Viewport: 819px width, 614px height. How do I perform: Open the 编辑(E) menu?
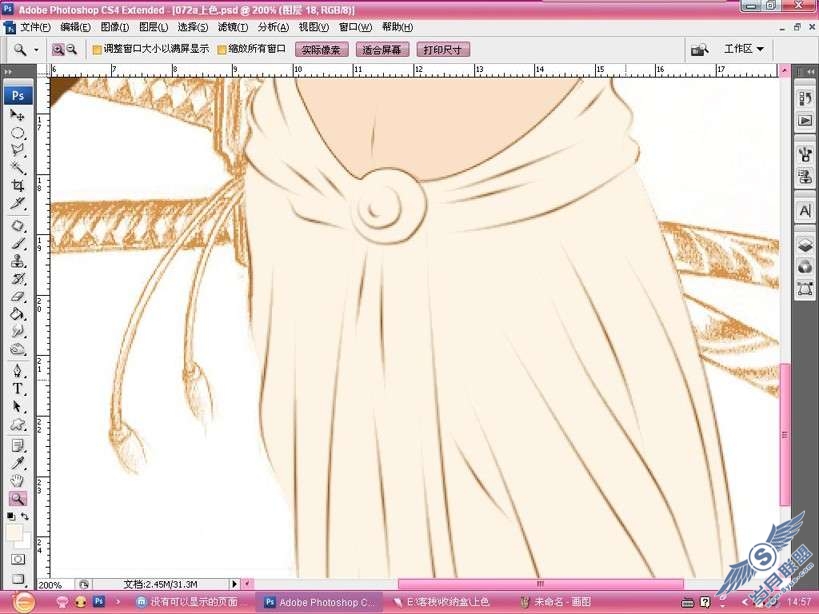tap(75, 27)
